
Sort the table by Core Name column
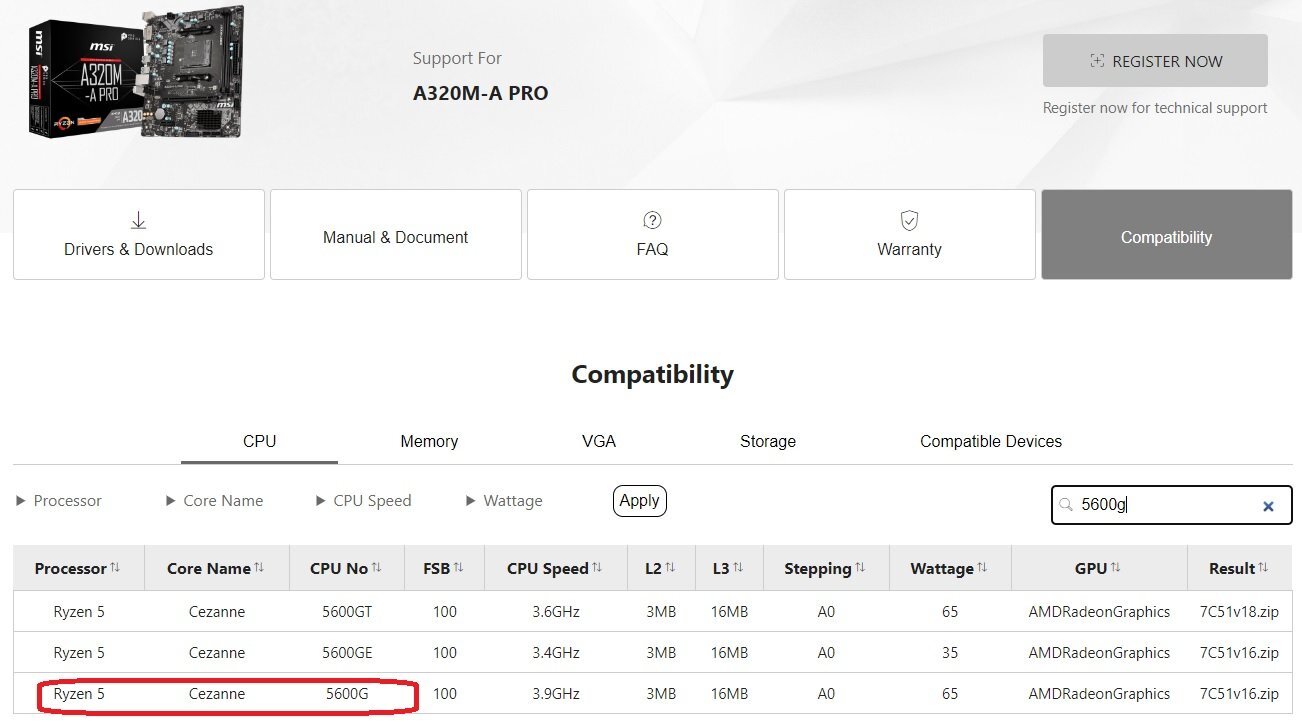(216, 568)
